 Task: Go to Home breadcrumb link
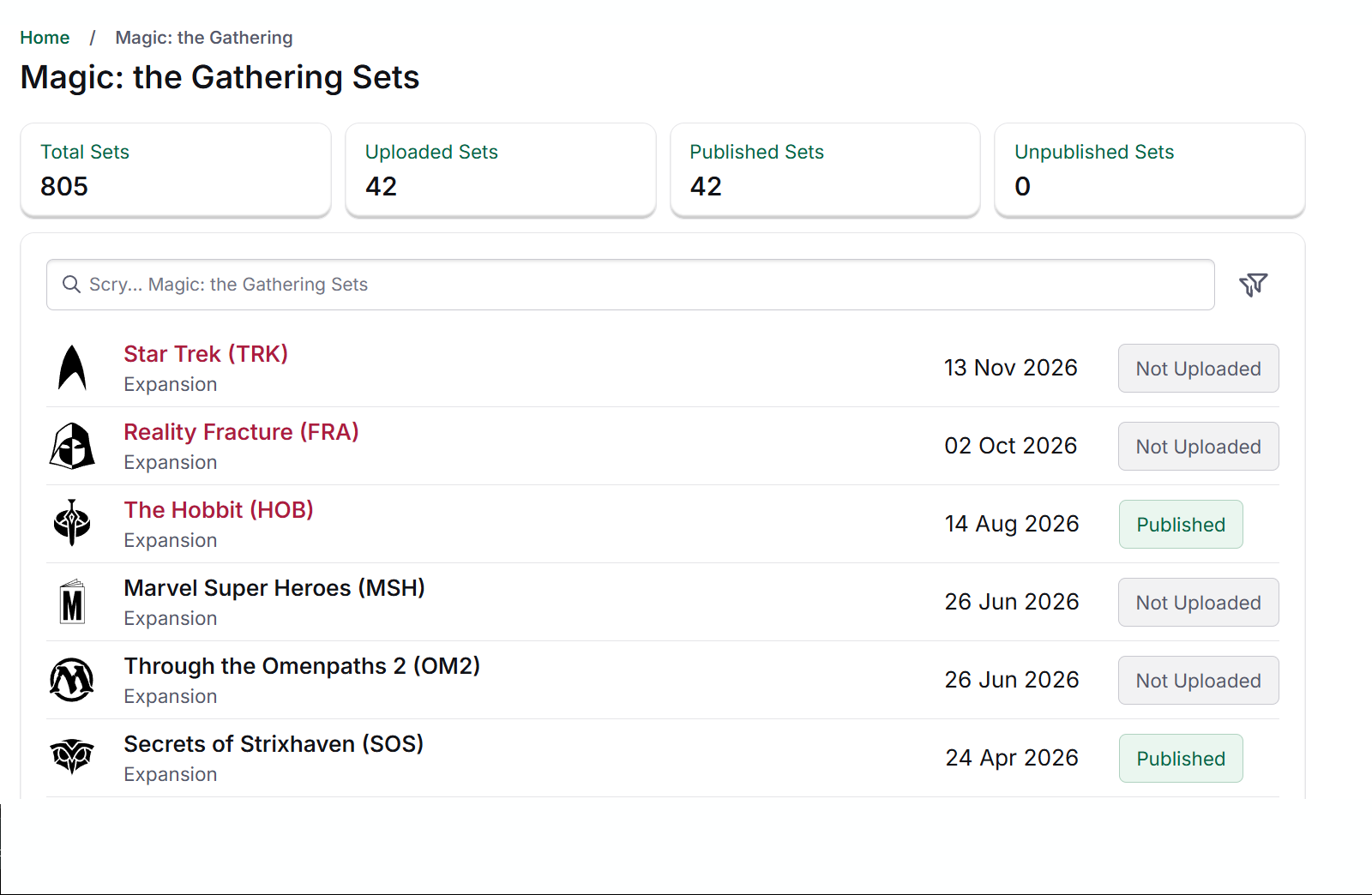45,38
